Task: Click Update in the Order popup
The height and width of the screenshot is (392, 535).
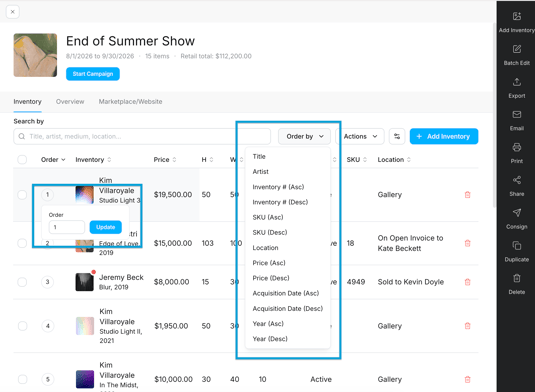Action: point(105,227)
